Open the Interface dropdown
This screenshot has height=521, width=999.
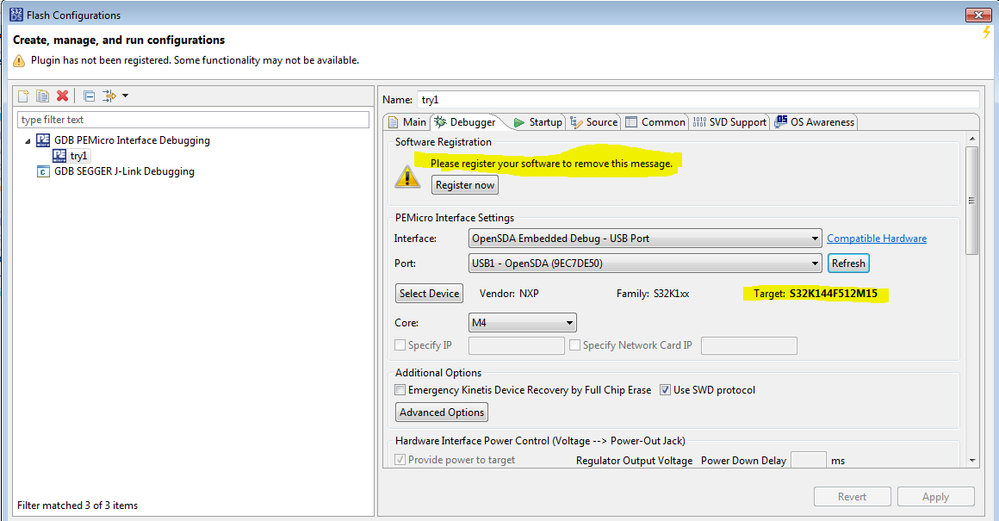click(645, 238)
